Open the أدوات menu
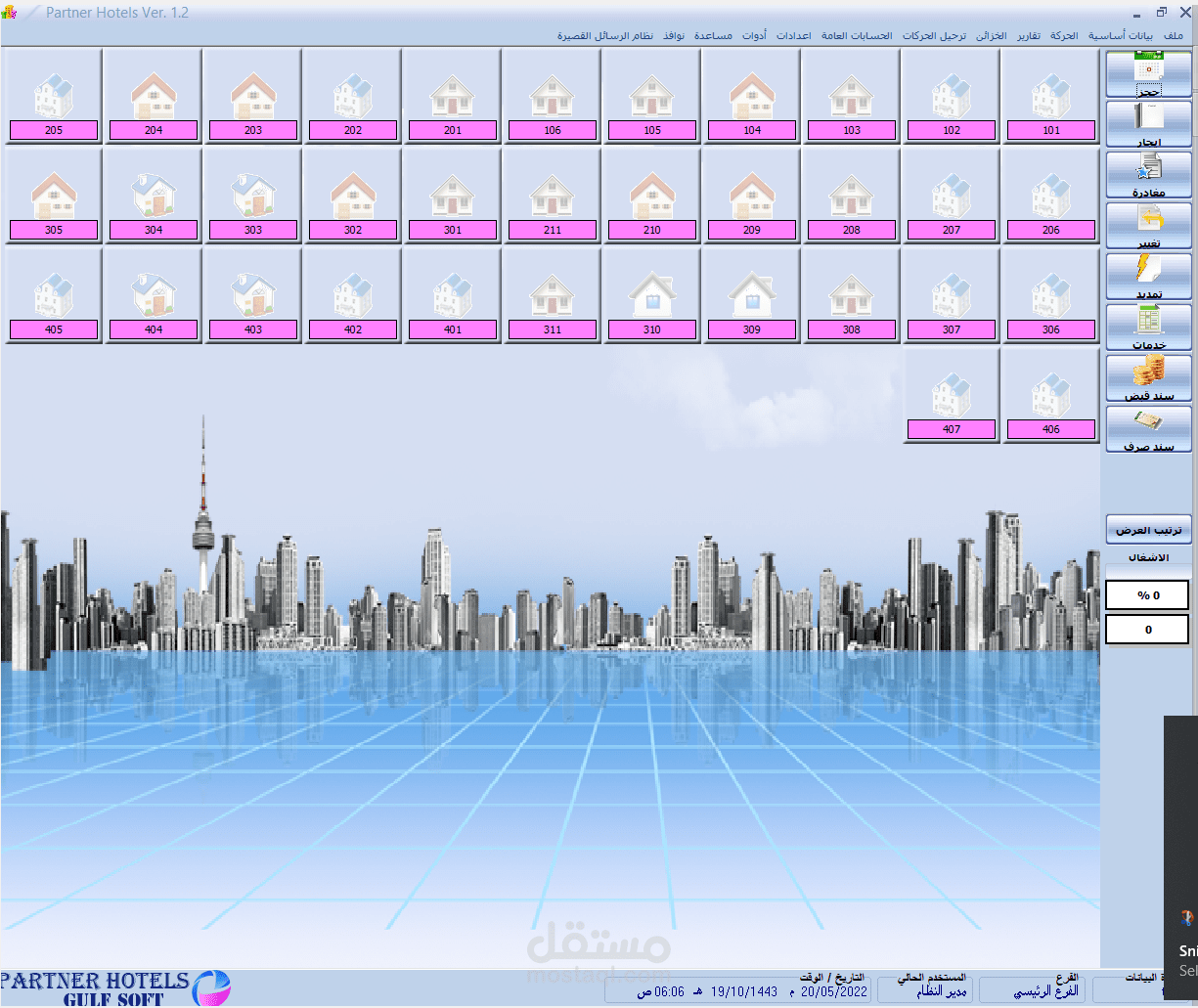 (754, 36)
